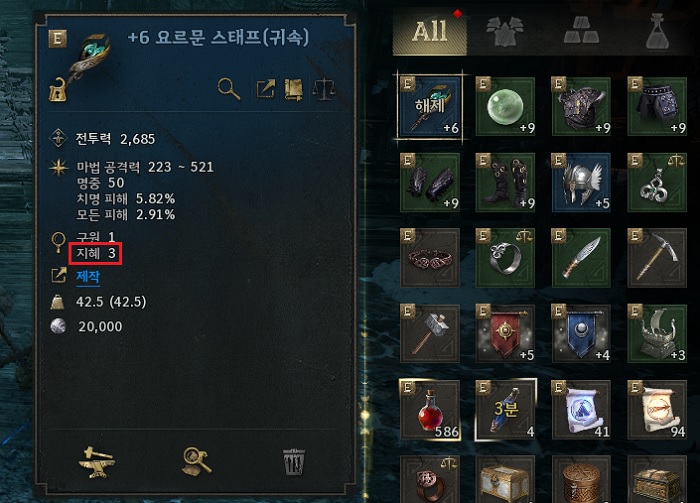Select the All inventory tab
This screenshot has width=700, height=503.
(x=429, y=32)
